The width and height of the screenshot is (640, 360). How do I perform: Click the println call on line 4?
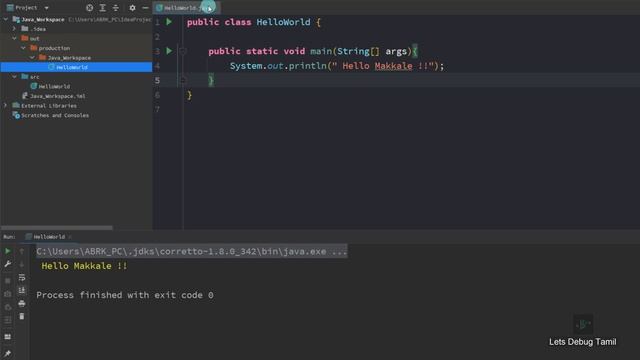click(x=307, y=66)
